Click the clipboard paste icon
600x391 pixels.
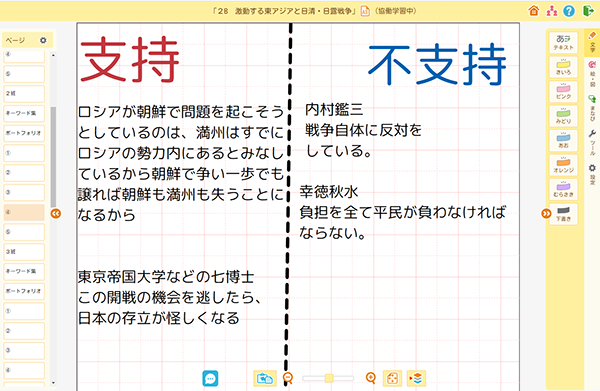click(x=265, y=378)
